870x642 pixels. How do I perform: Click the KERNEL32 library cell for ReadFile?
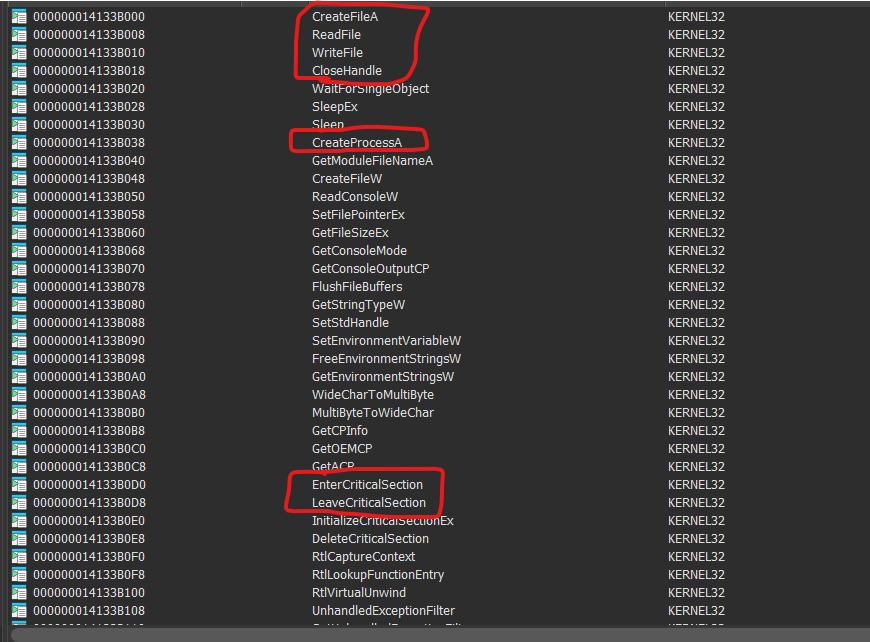click(696, 35)
